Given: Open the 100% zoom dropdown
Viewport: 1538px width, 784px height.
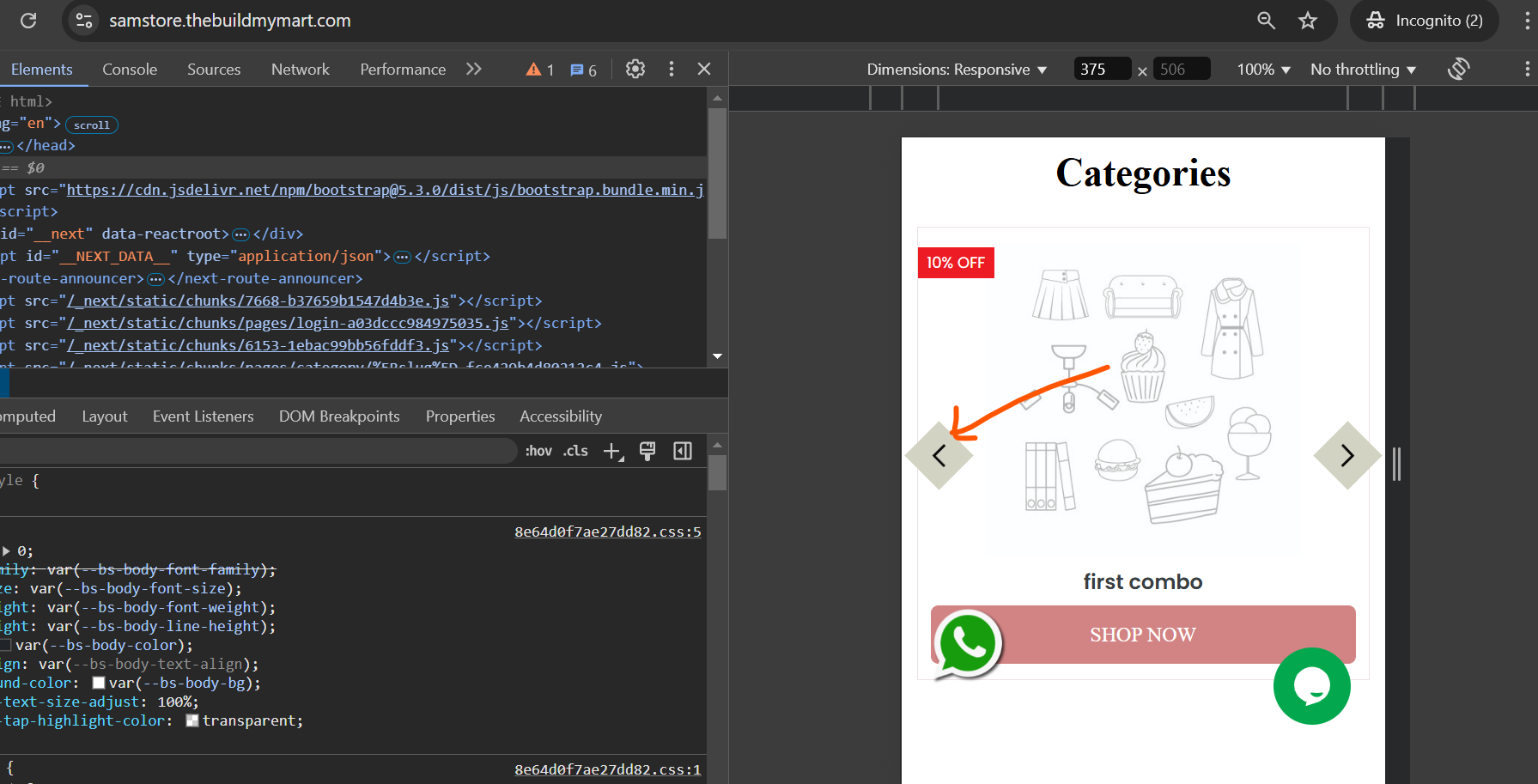Looking at the screenshot, I should click(1263, 70).
